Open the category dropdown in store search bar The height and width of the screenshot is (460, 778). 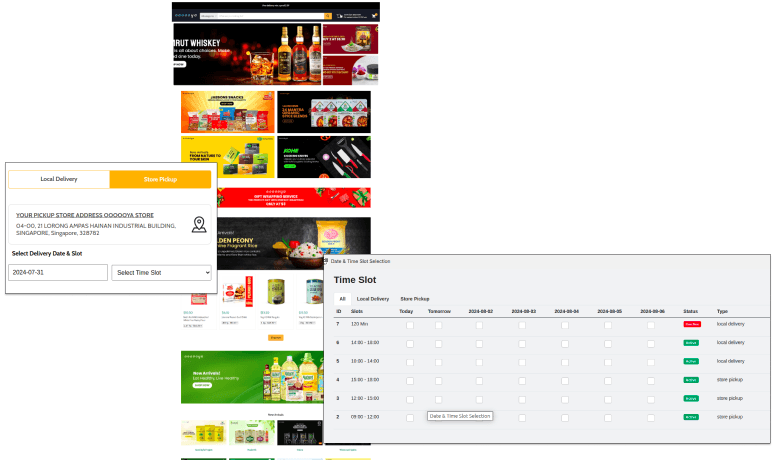pyautogui.click(x=209, y=16)
